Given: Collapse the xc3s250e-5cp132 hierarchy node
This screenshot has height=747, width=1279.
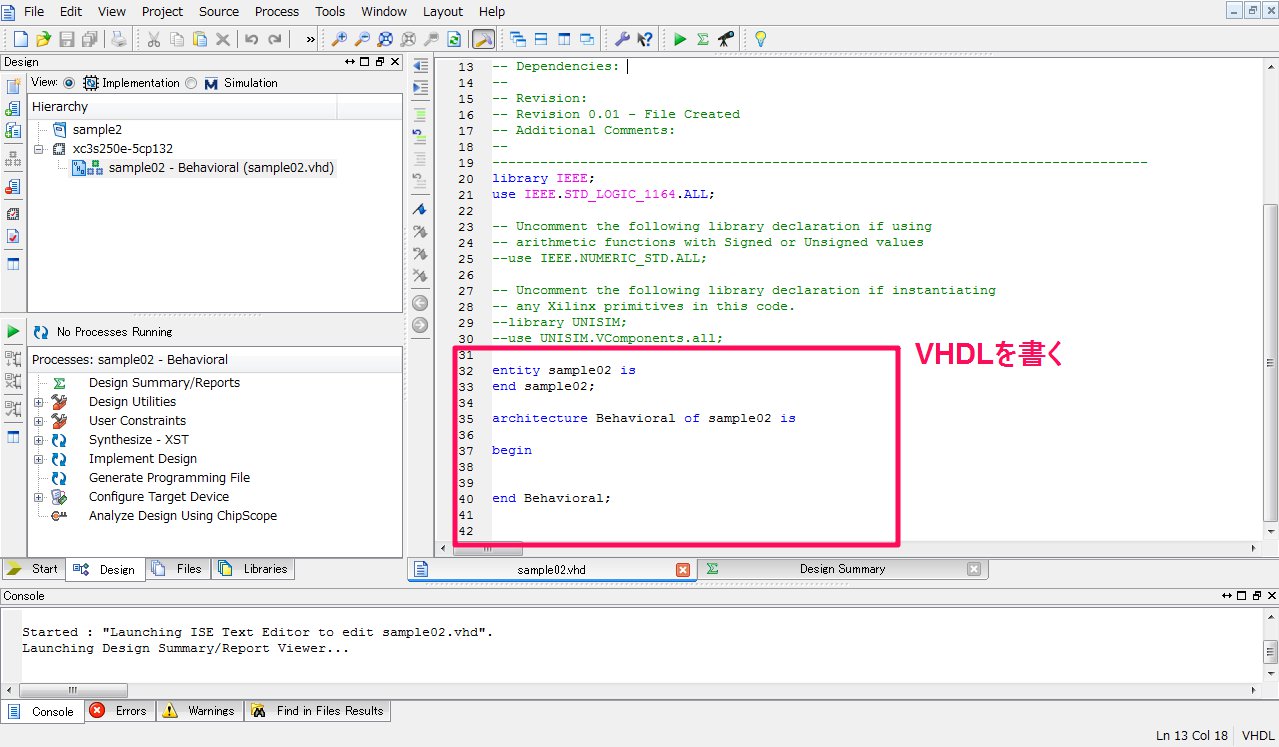Looking at the screenshot, I should pos(39,149).
